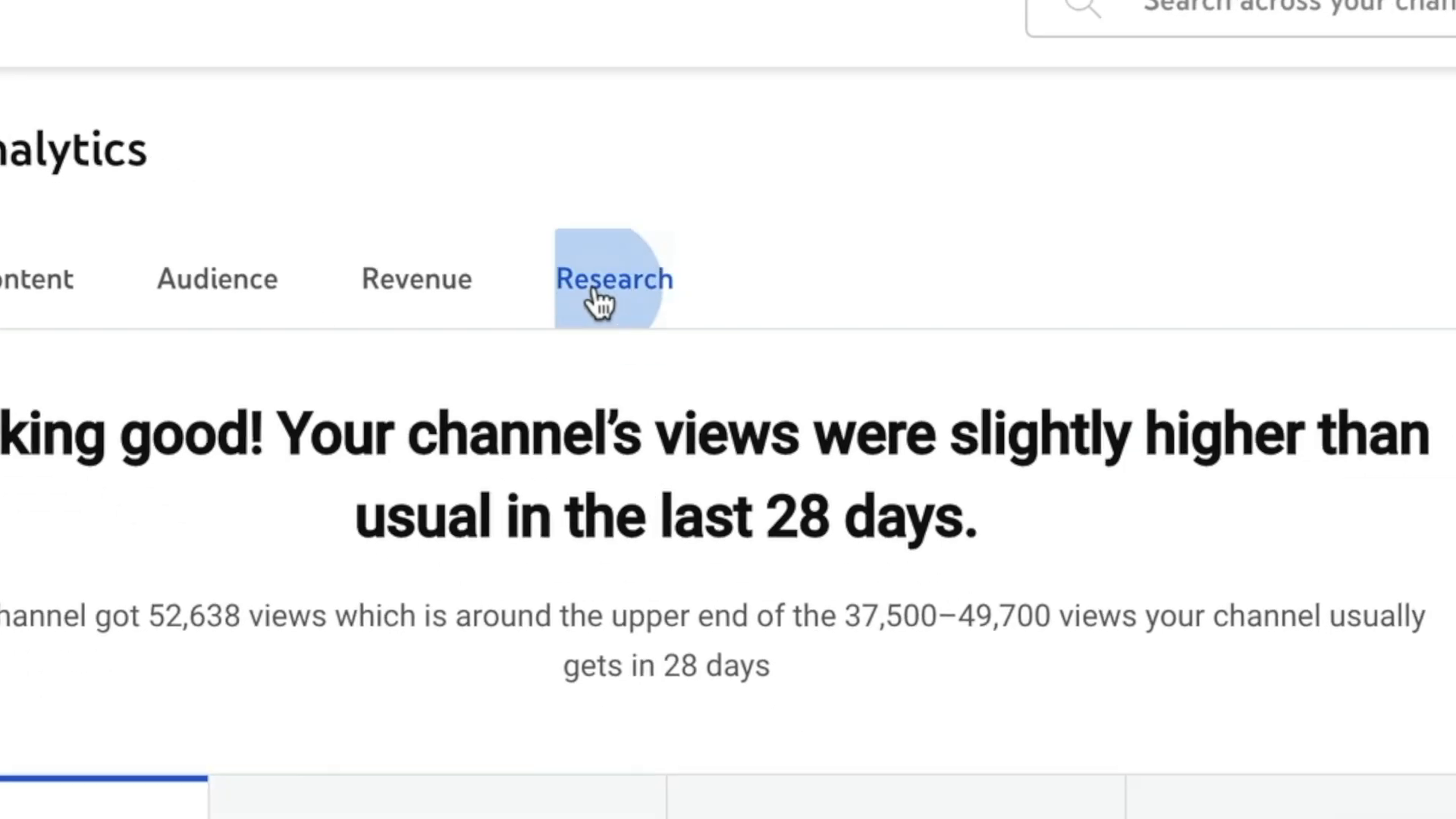Click the Analytics page heading
This screenshot has height=819, width=1456.
point(73,150)
